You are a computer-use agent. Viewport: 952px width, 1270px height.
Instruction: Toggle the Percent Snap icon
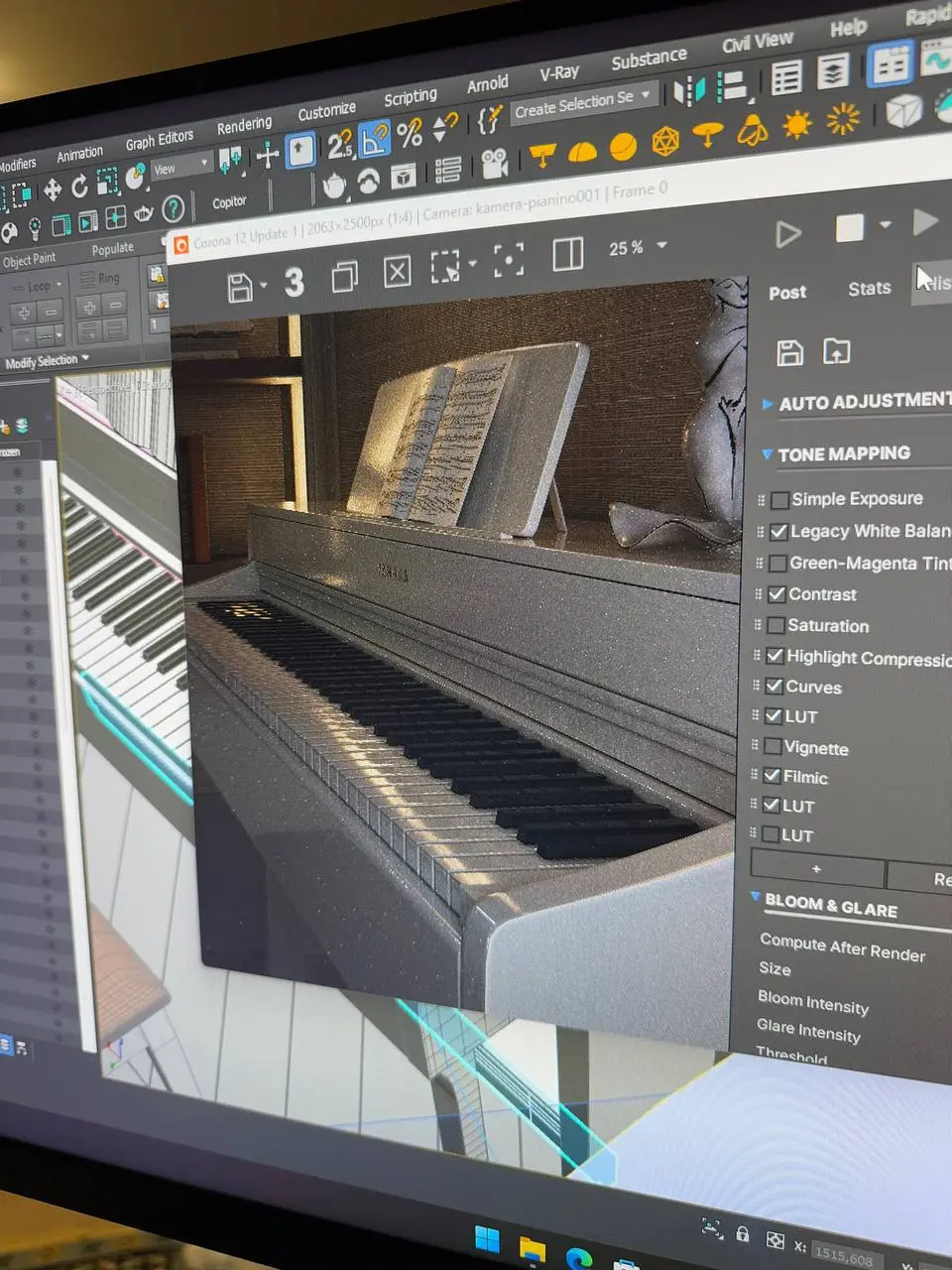point(410,134)
